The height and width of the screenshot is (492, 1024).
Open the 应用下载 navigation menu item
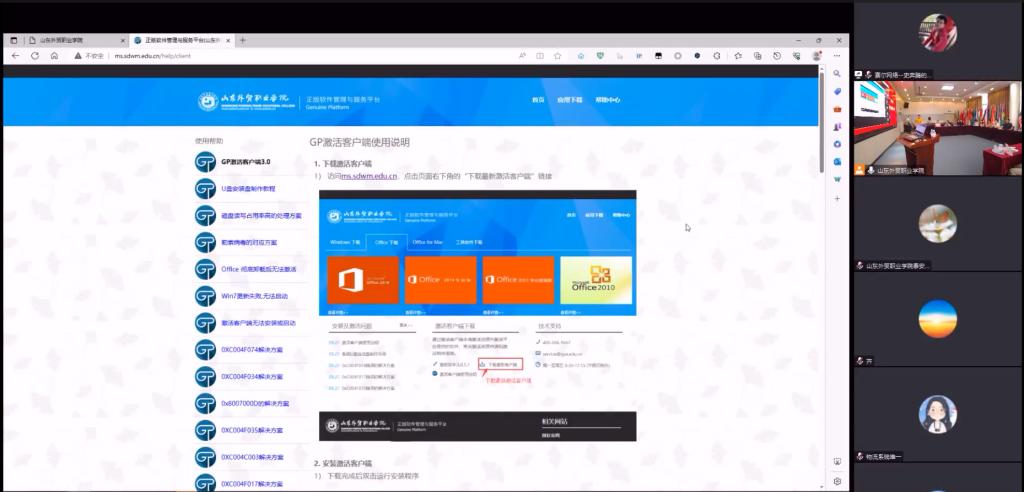click(569, 100)
